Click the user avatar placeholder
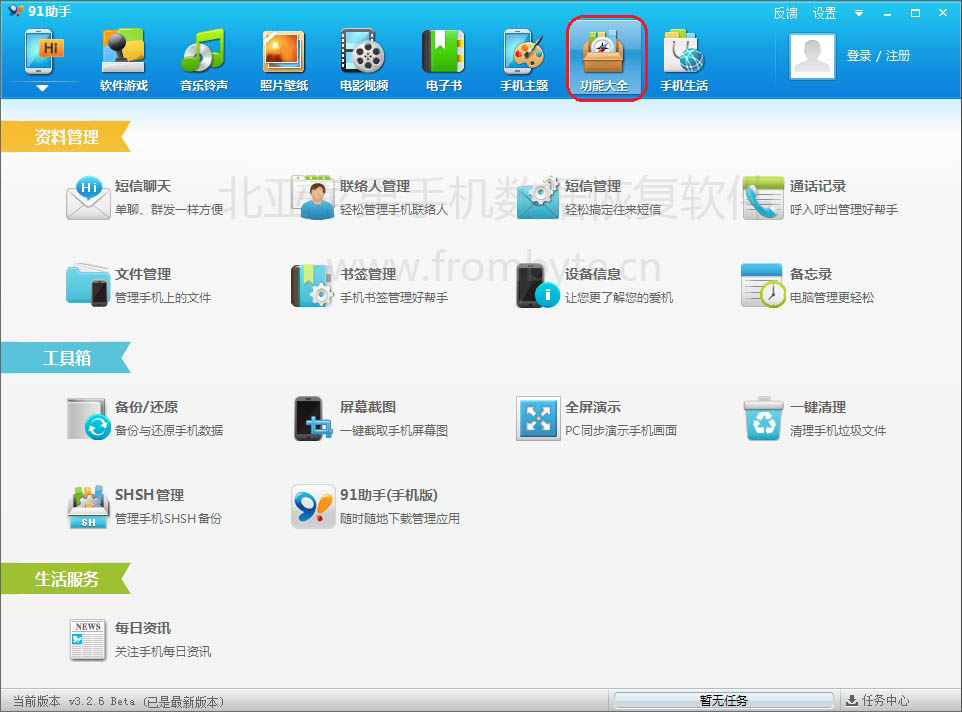This screenshot has width=962, height=712. click(812, 56)
